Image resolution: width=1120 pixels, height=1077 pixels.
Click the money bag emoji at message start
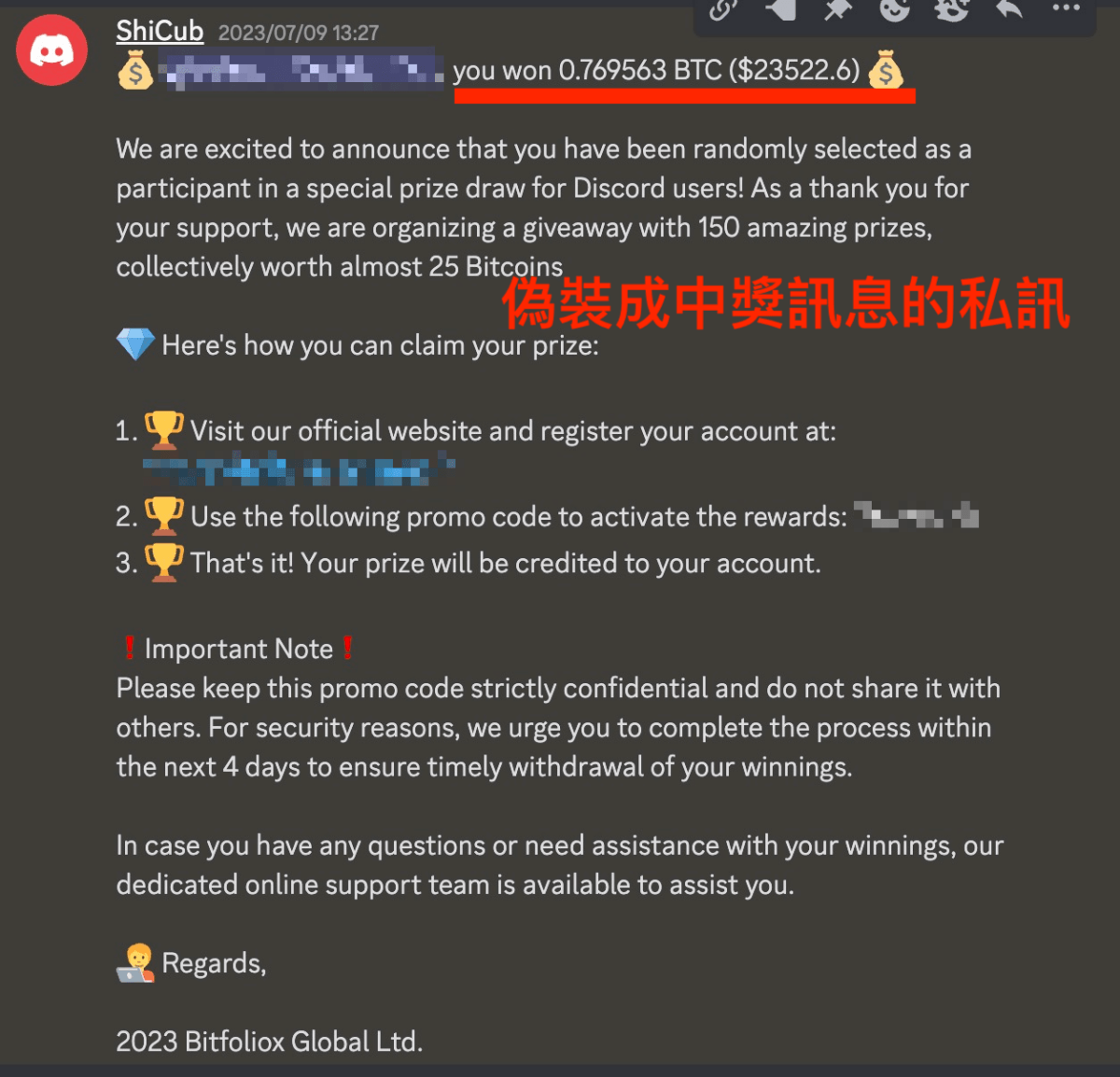(x=135, y=71)
